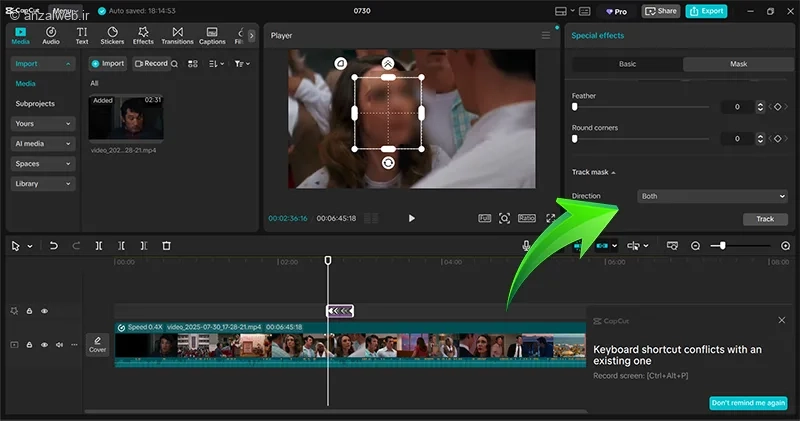Click the Feather slider handle

575,107
